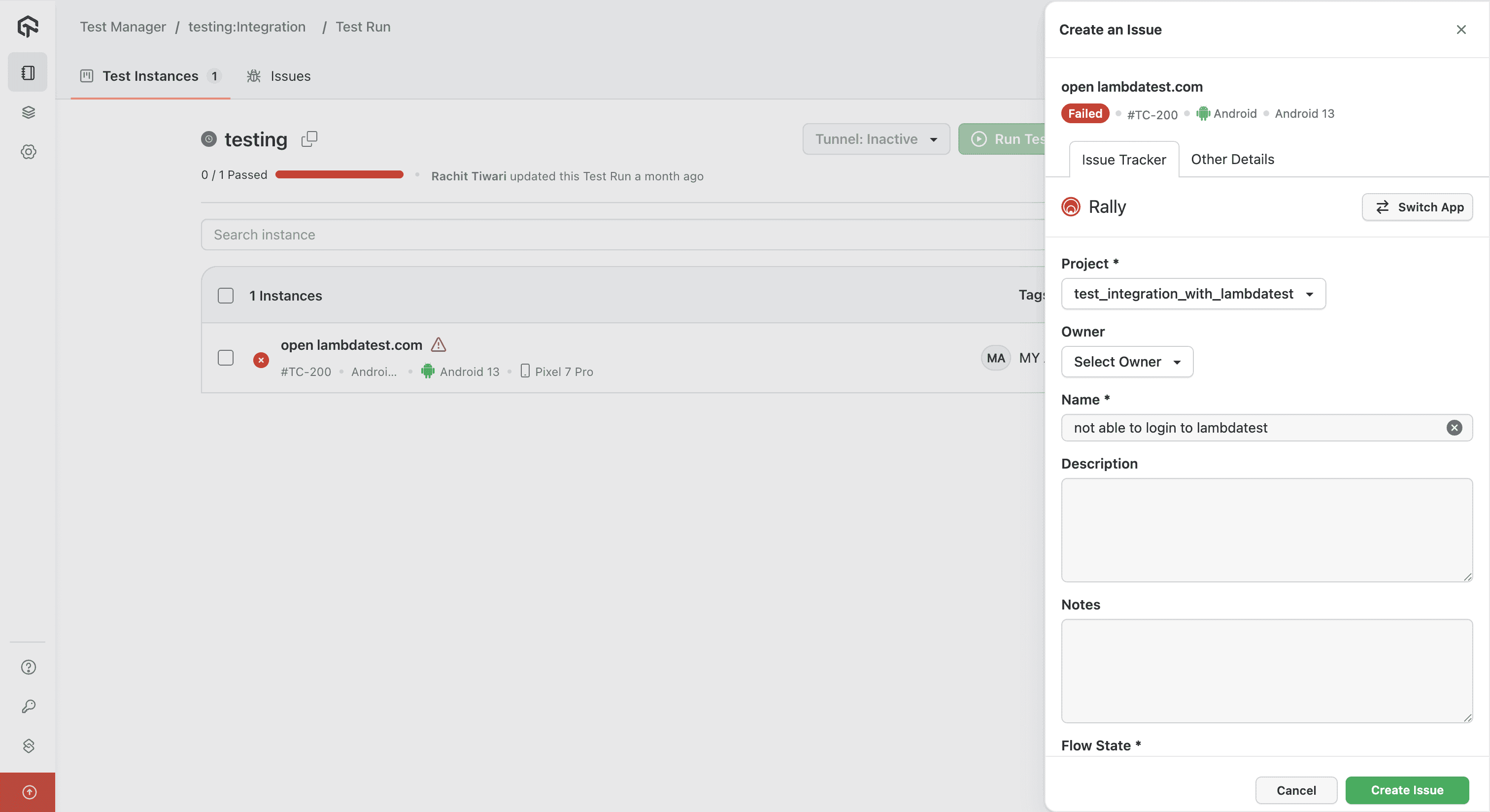Viewport: 1490px width, 812px height.
Task: Click warning triangle beside open lambdatest.com
Action: click(x=439, y=345)
